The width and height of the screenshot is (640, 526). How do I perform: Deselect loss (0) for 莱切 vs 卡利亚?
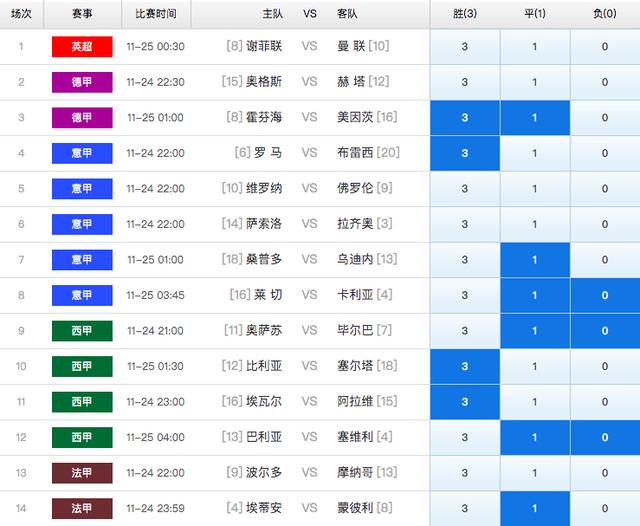pyautogui.click(x=605, y=295)
